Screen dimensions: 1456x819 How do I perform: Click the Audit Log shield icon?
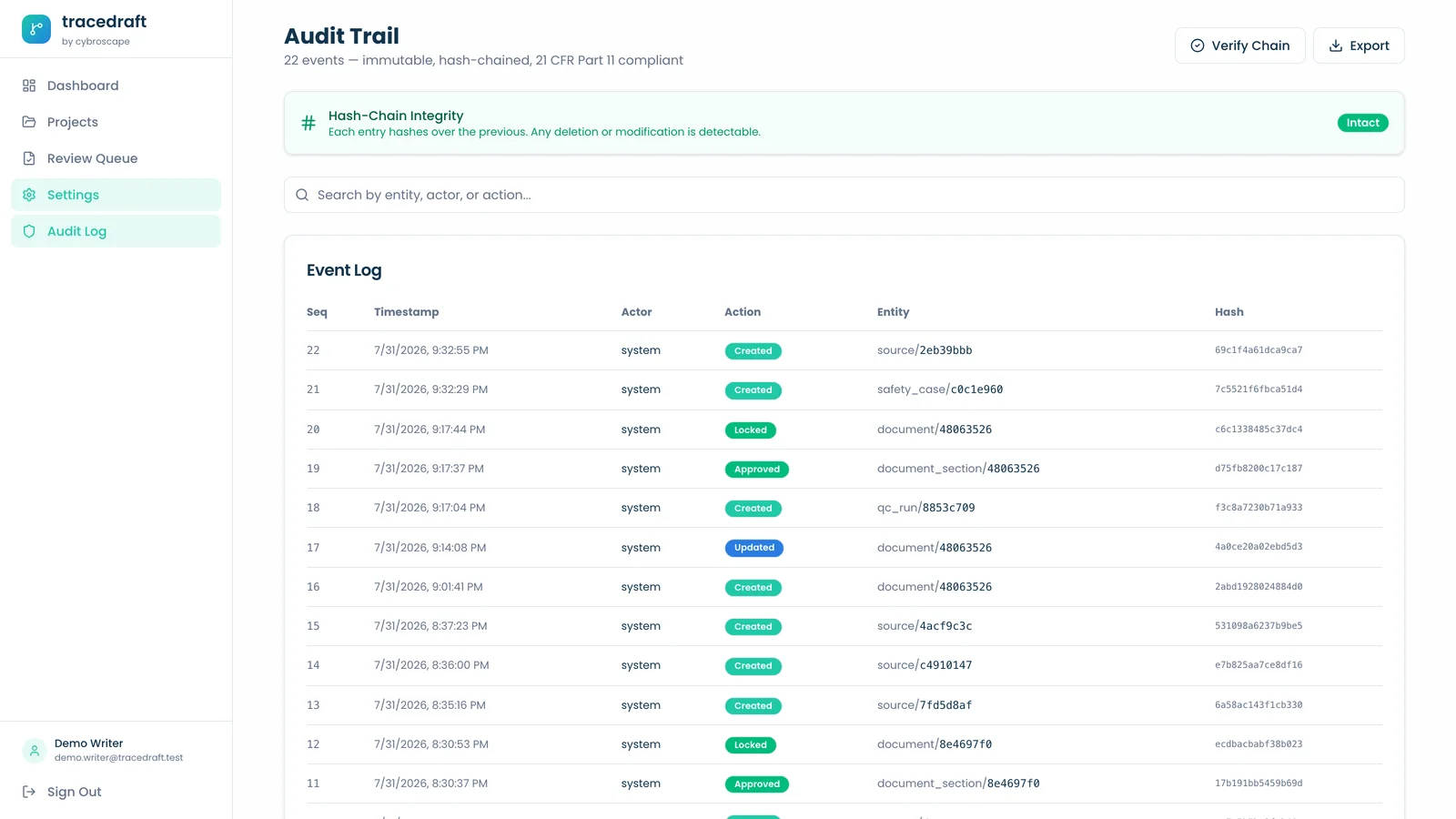click(29, 231)
